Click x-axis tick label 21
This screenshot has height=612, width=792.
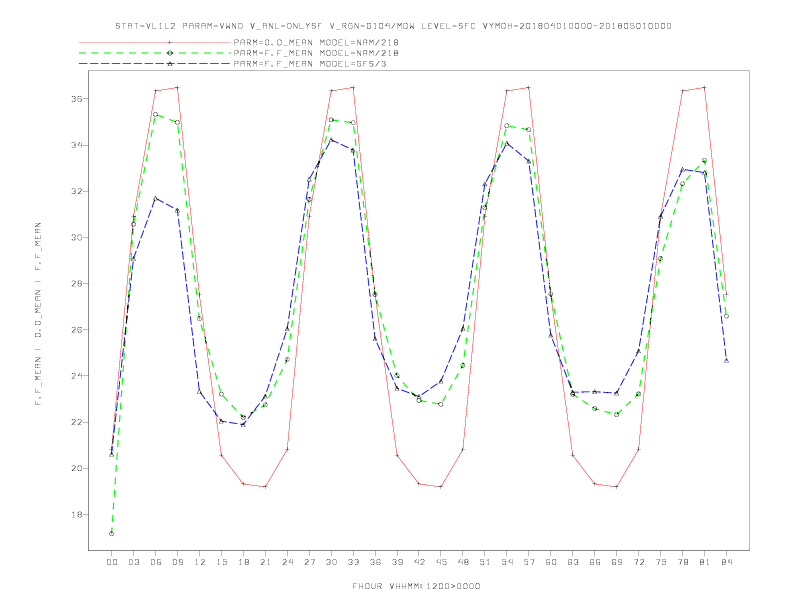pos(265,562)
